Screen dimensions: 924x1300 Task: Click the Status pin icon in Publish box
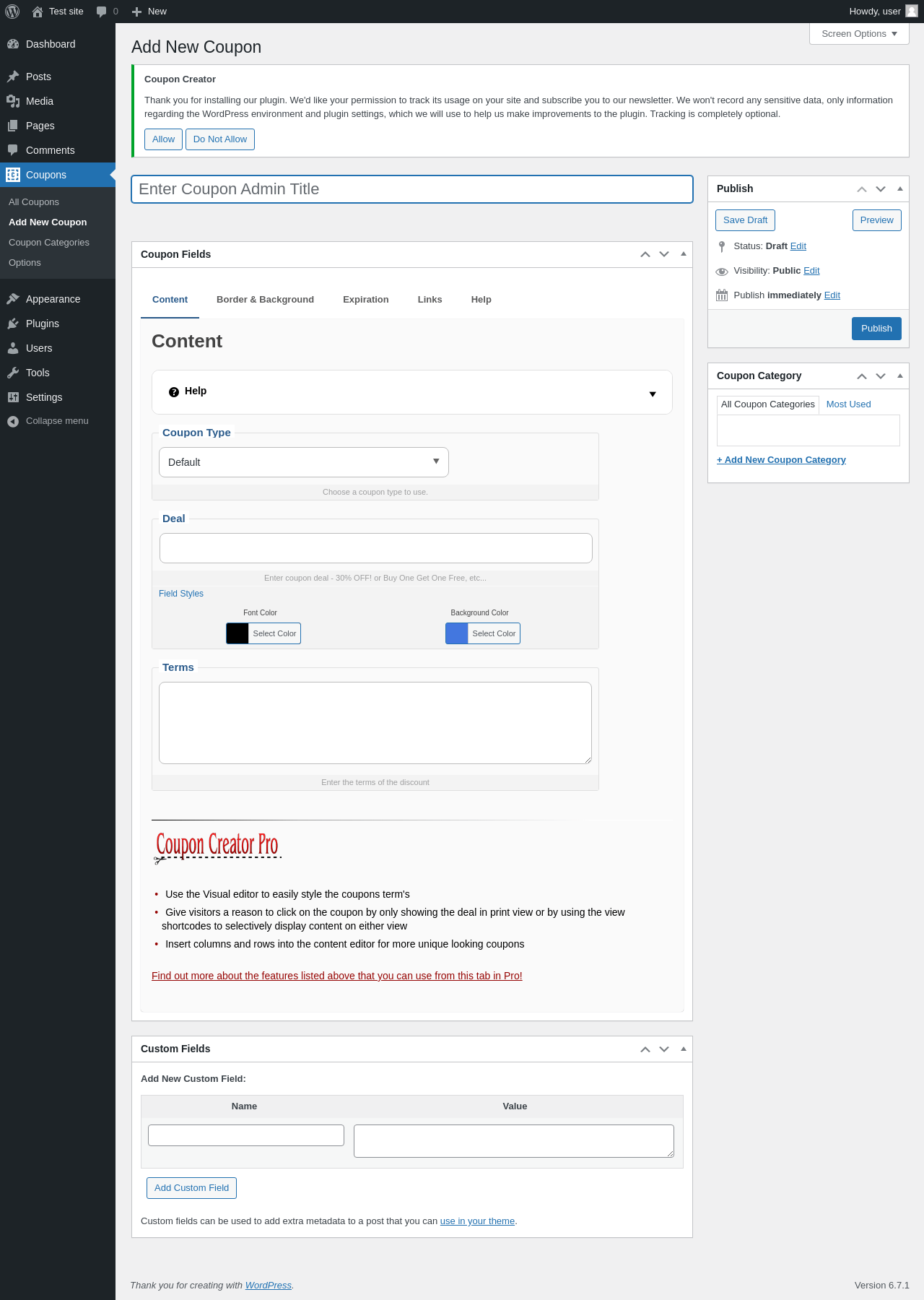[x=722, y=246]
